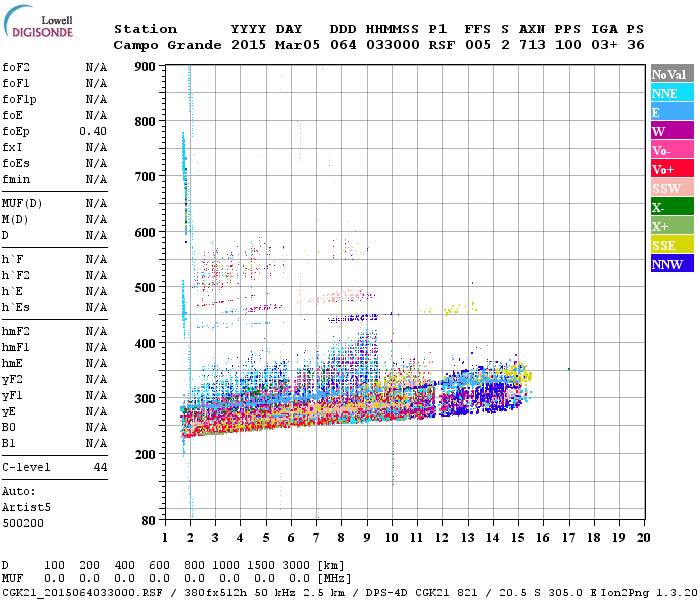Click the h`Es parameter label

[x=16, y=308]
